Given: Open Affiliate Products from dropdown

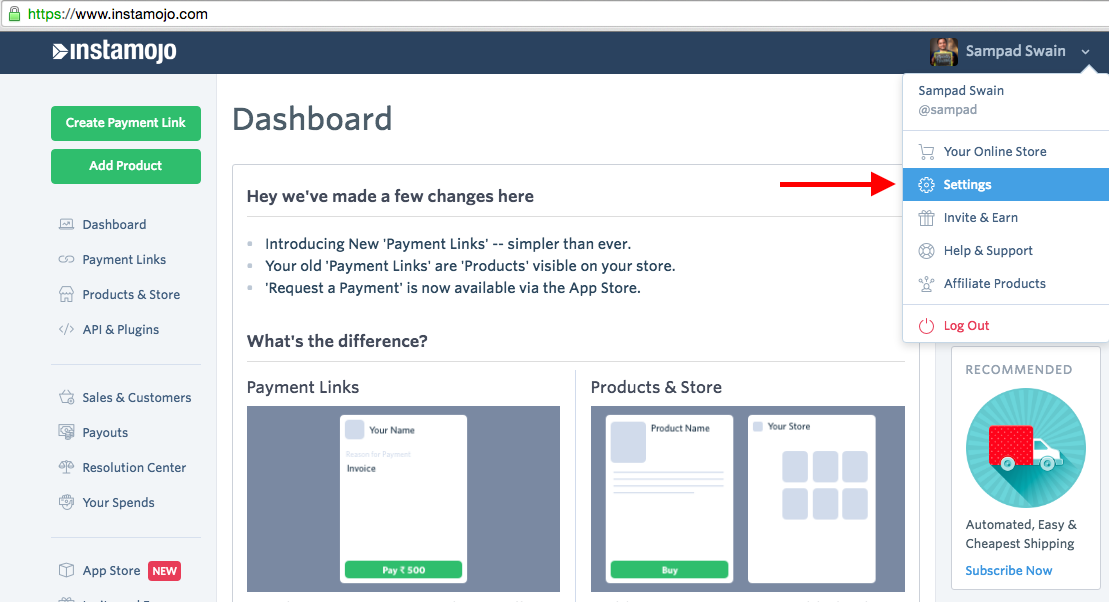Looking at the screenshot, I should click(x=994, y=284).
